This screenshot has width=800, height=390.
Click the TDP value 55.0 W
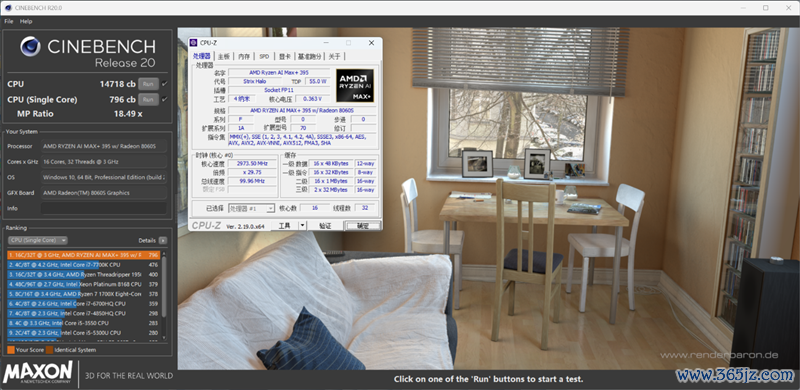[317, 81]
